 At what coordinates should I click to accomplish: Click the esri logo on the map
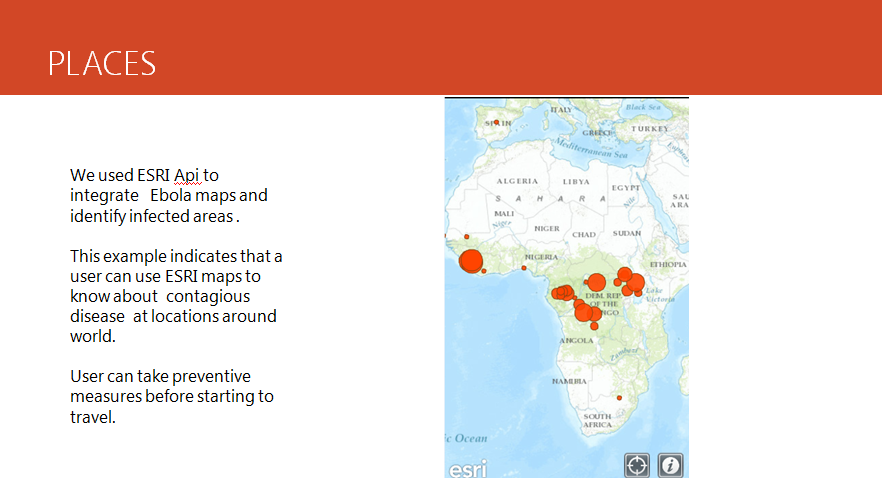[468, 469]
